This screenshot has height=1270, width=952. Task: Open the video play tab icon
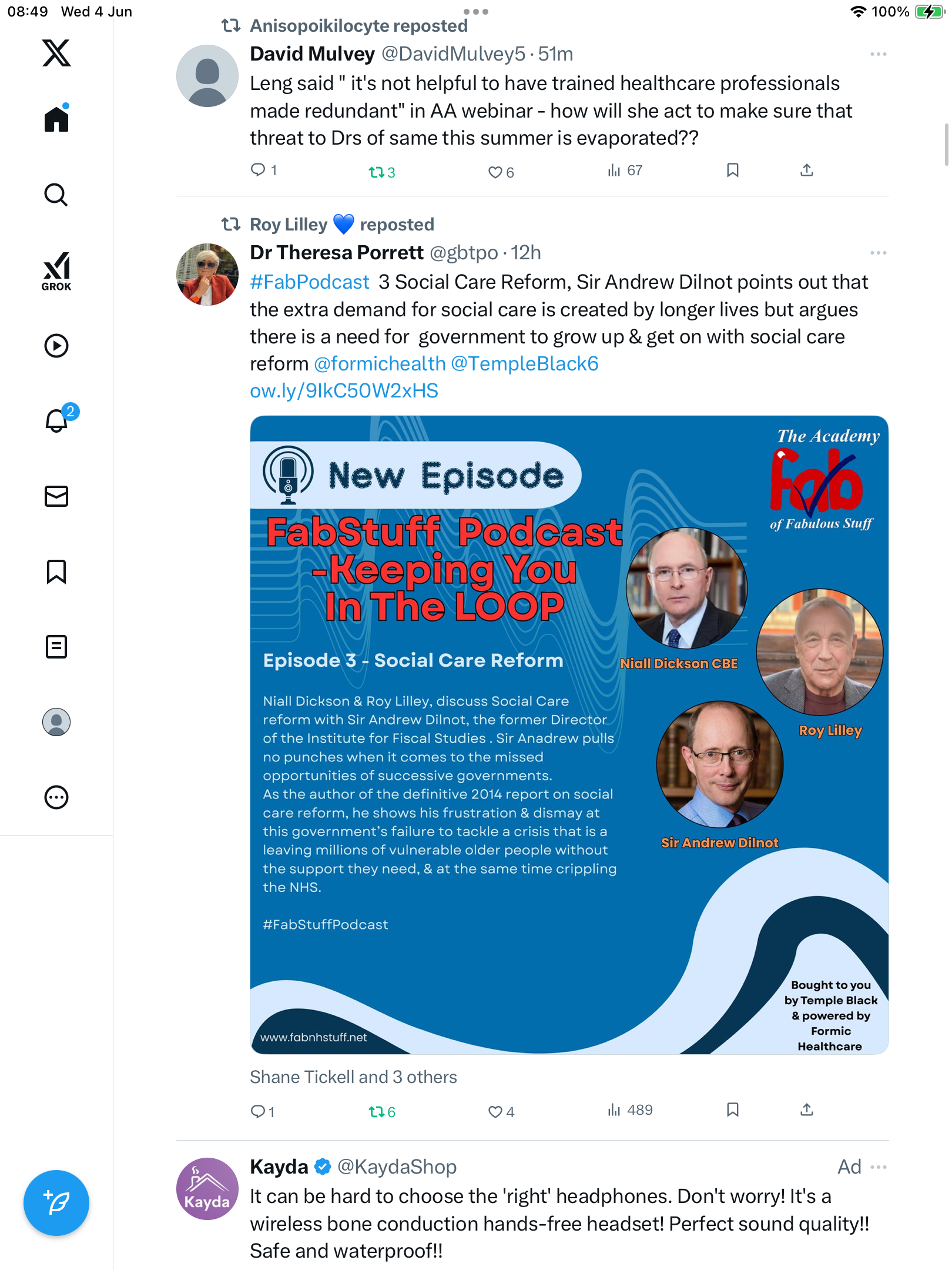coord(56,346)
